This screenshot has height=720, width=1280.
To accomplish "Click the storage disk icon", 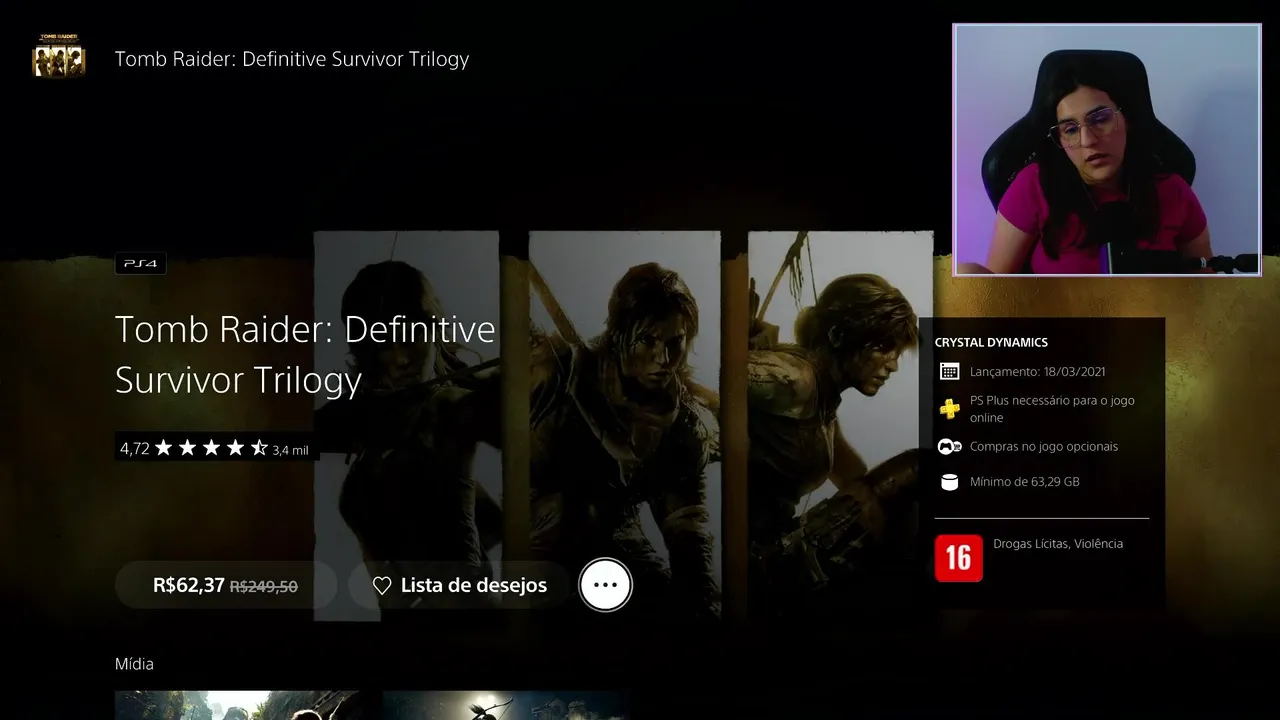I will [950, 482].
